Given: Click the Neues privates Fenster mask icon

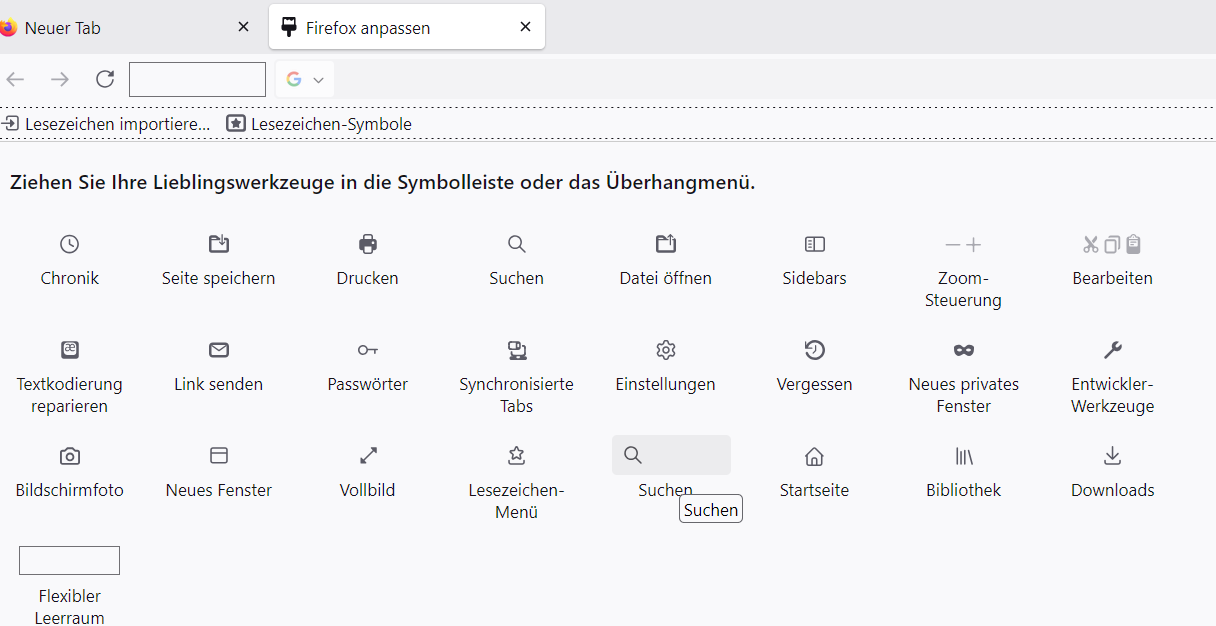Looking at the screenshot, I should coord(964,350).
